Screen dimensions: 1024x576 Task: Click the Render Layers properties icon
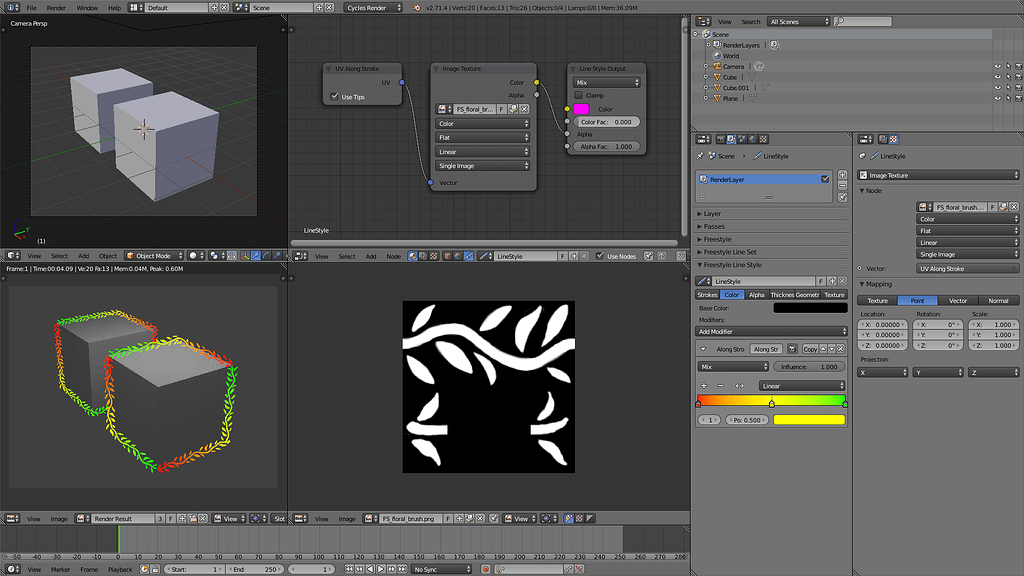(730, 140)
